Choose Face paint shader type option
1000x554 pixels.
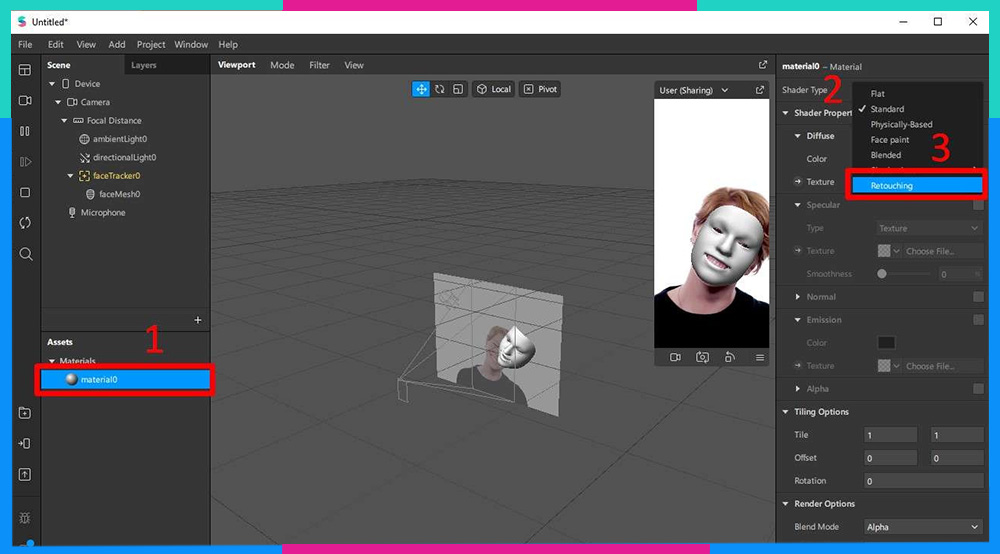click(x=890, y=140)
